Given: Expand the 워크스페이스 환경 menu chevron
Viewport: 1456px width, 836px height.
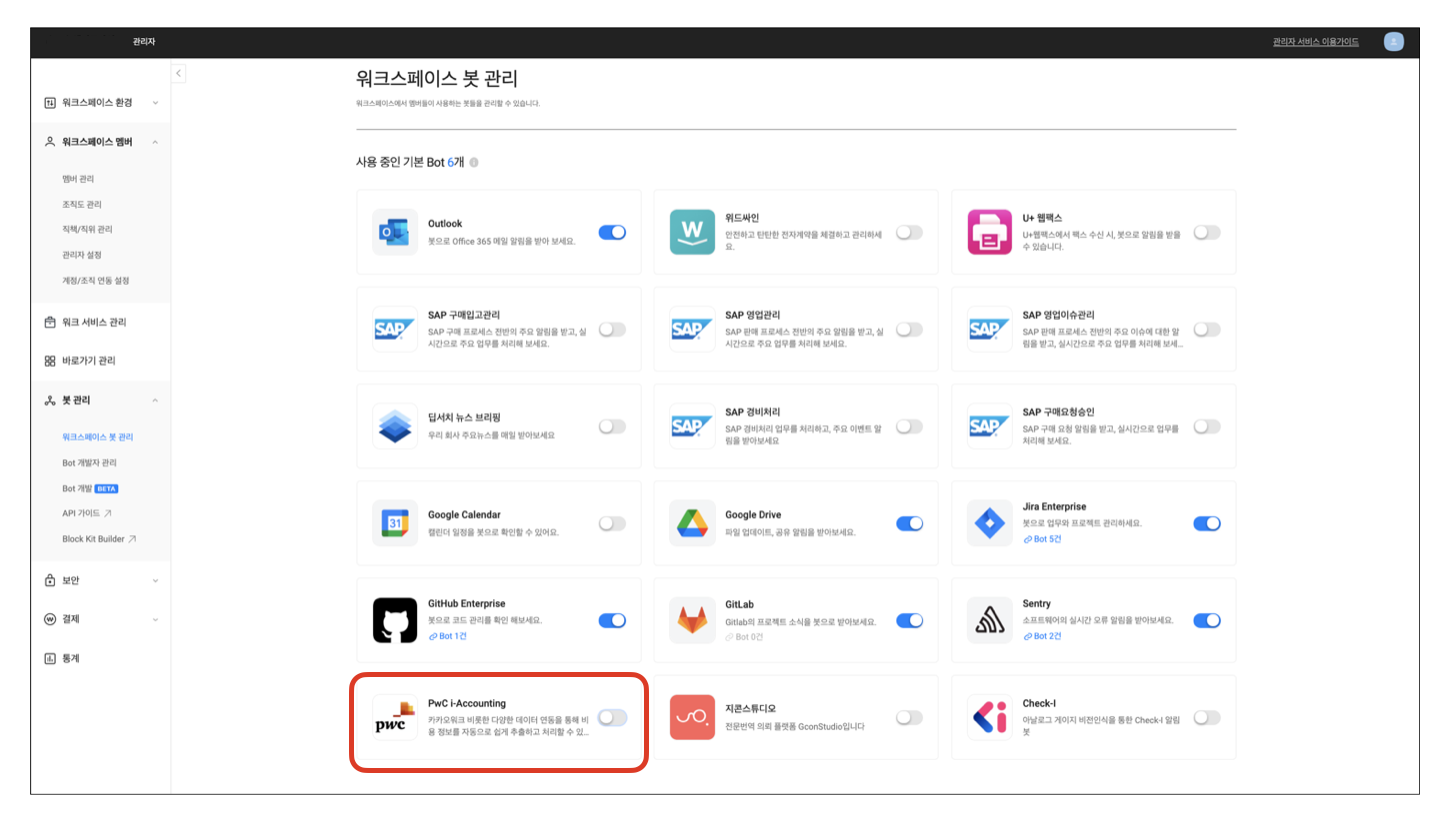Looking at the screenshot, I should 155,103.
